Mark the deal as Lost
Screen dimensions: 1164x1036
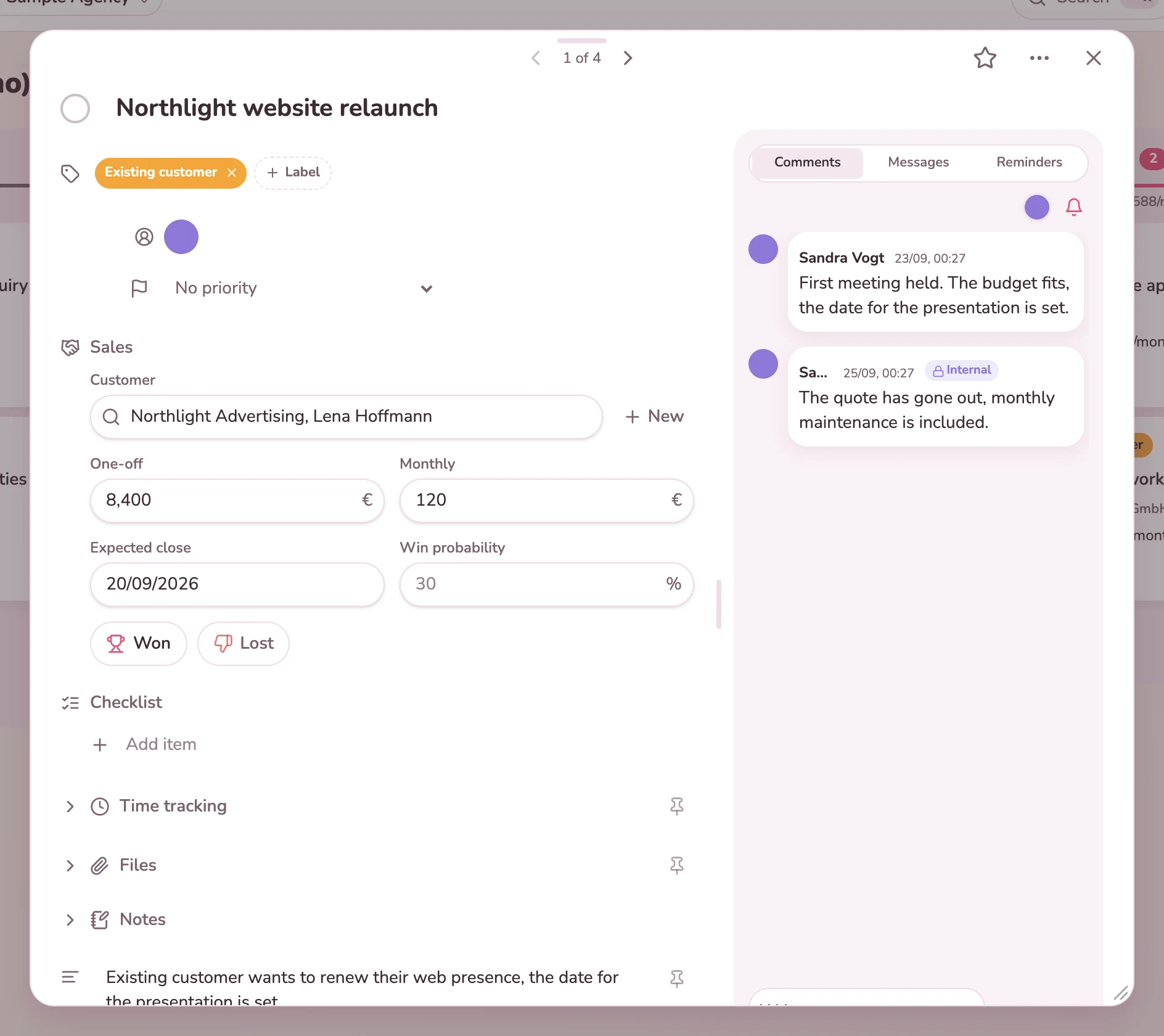click(244, 644)
